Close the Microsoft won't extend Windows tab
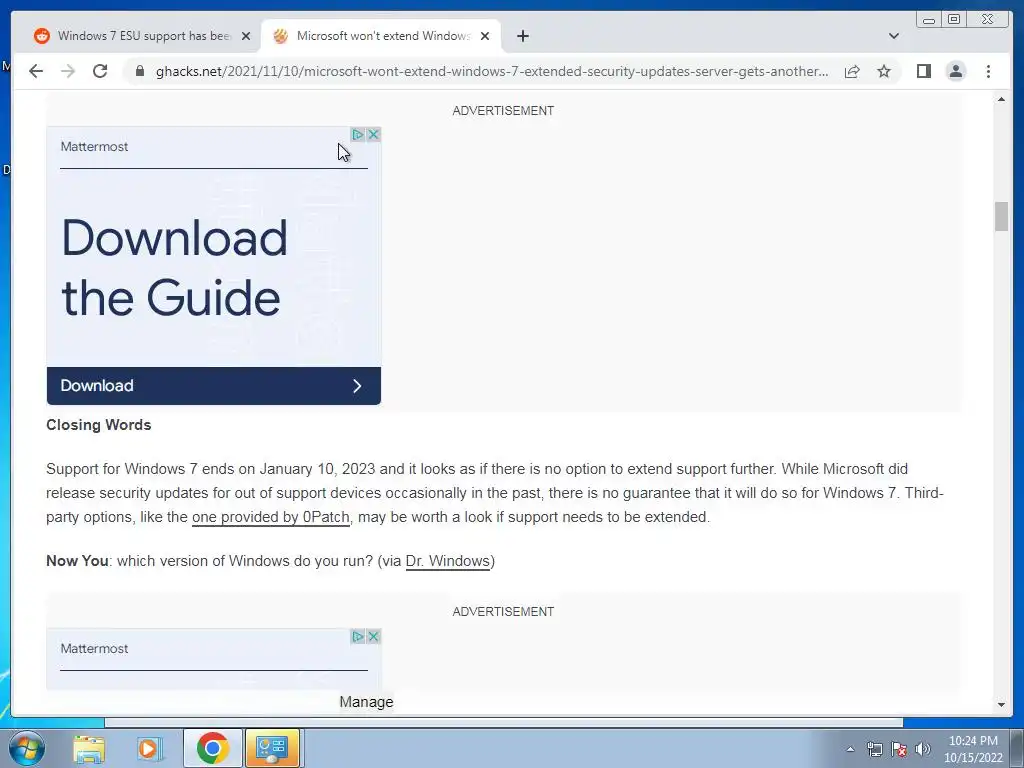The width and height of the screenshot is (1024, 768). pyautogui.click(x=485, y=37)
